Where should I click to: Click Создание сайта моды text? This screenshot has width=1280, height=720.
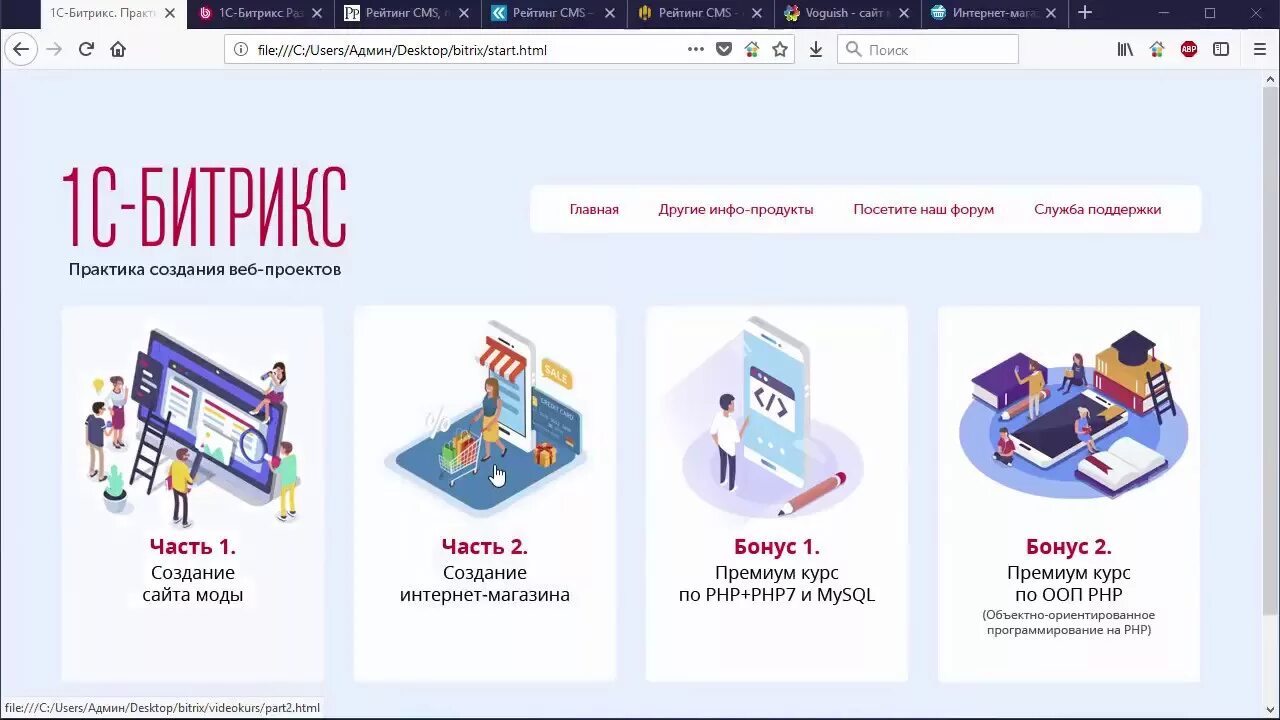coord(193,584)
